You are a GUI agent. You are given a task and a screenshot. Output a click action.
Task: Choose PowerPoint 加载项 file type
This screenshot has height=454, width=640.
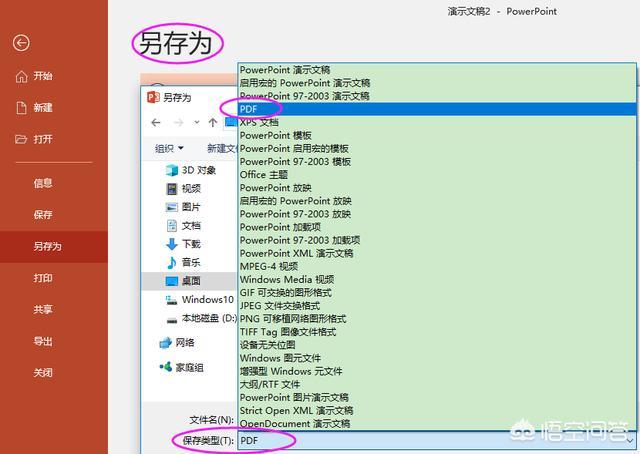437,227
